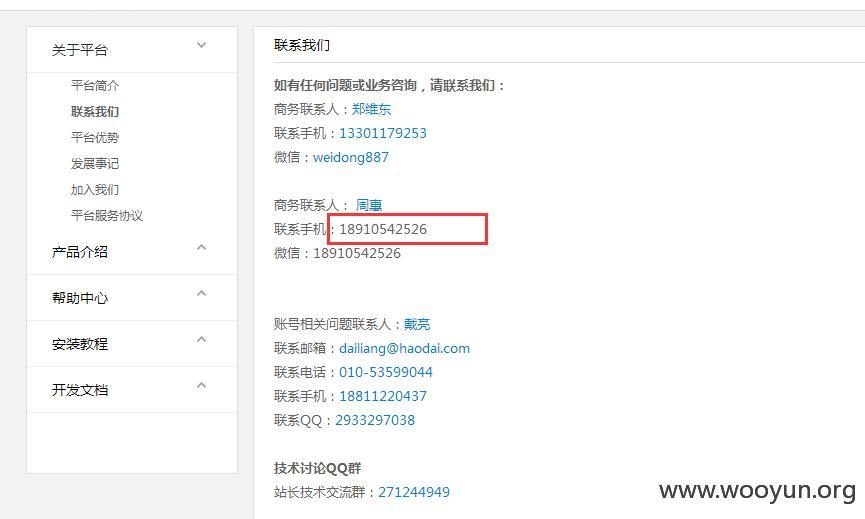Expand the 安装教程 section chevron
The width and height of the screenshot is (865, 519).
tap(201, 339)
